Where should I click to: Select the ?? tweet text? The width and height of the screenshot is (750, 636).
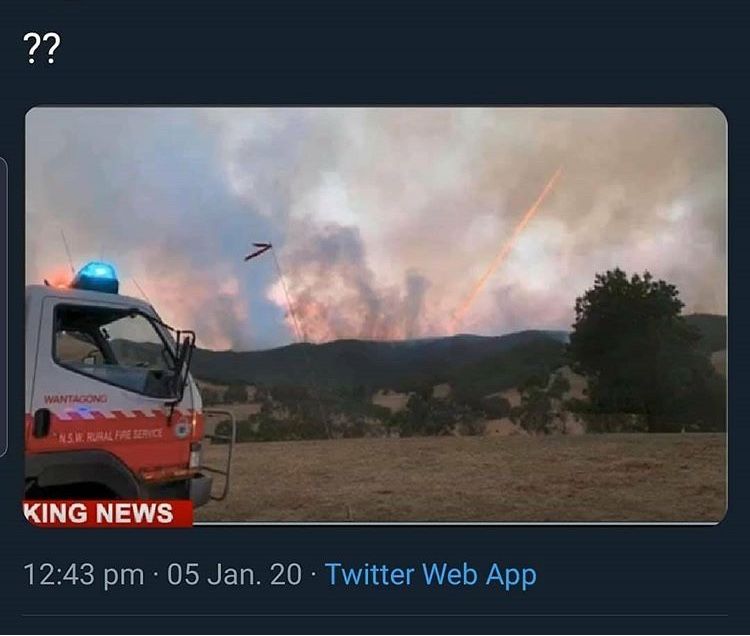(42, 49)
